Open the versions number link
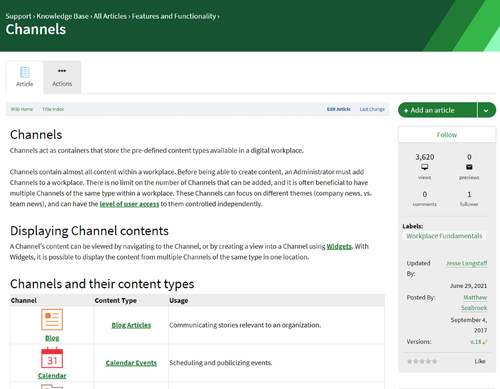500x389 pixels. tap(476, 342)
